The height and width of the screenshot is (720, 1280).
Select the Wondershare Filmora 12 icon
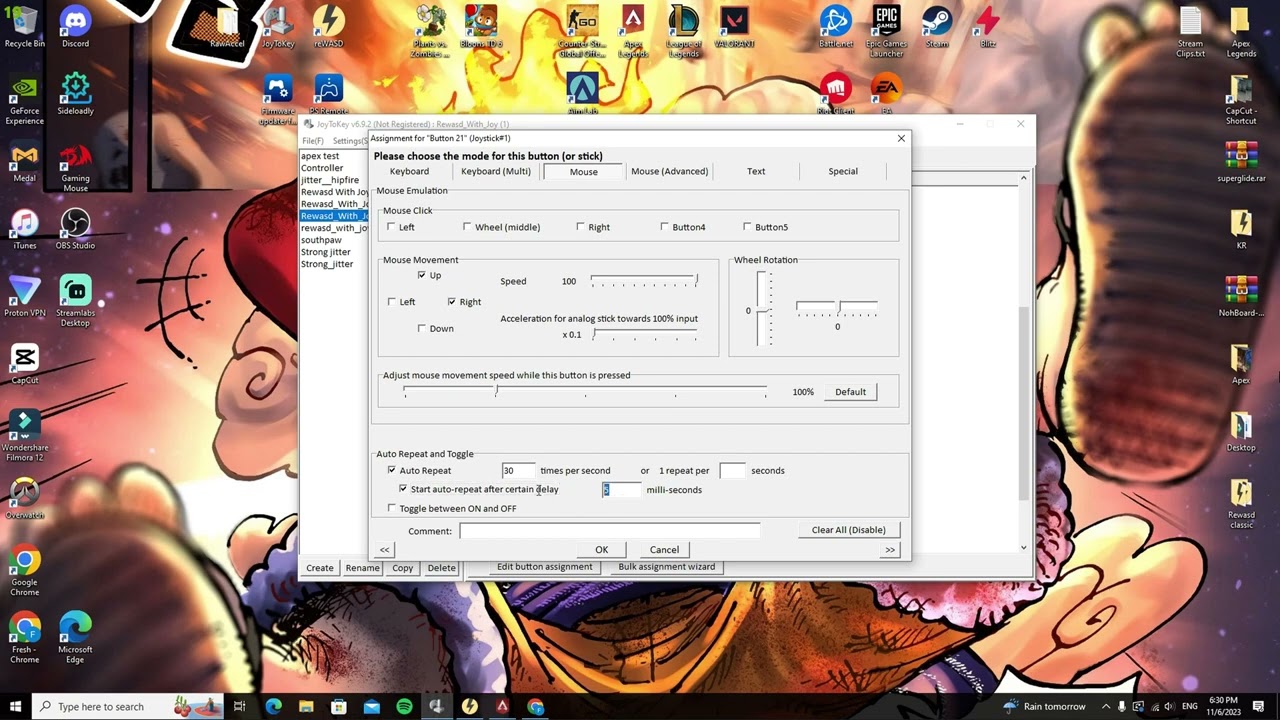(25, 436)
